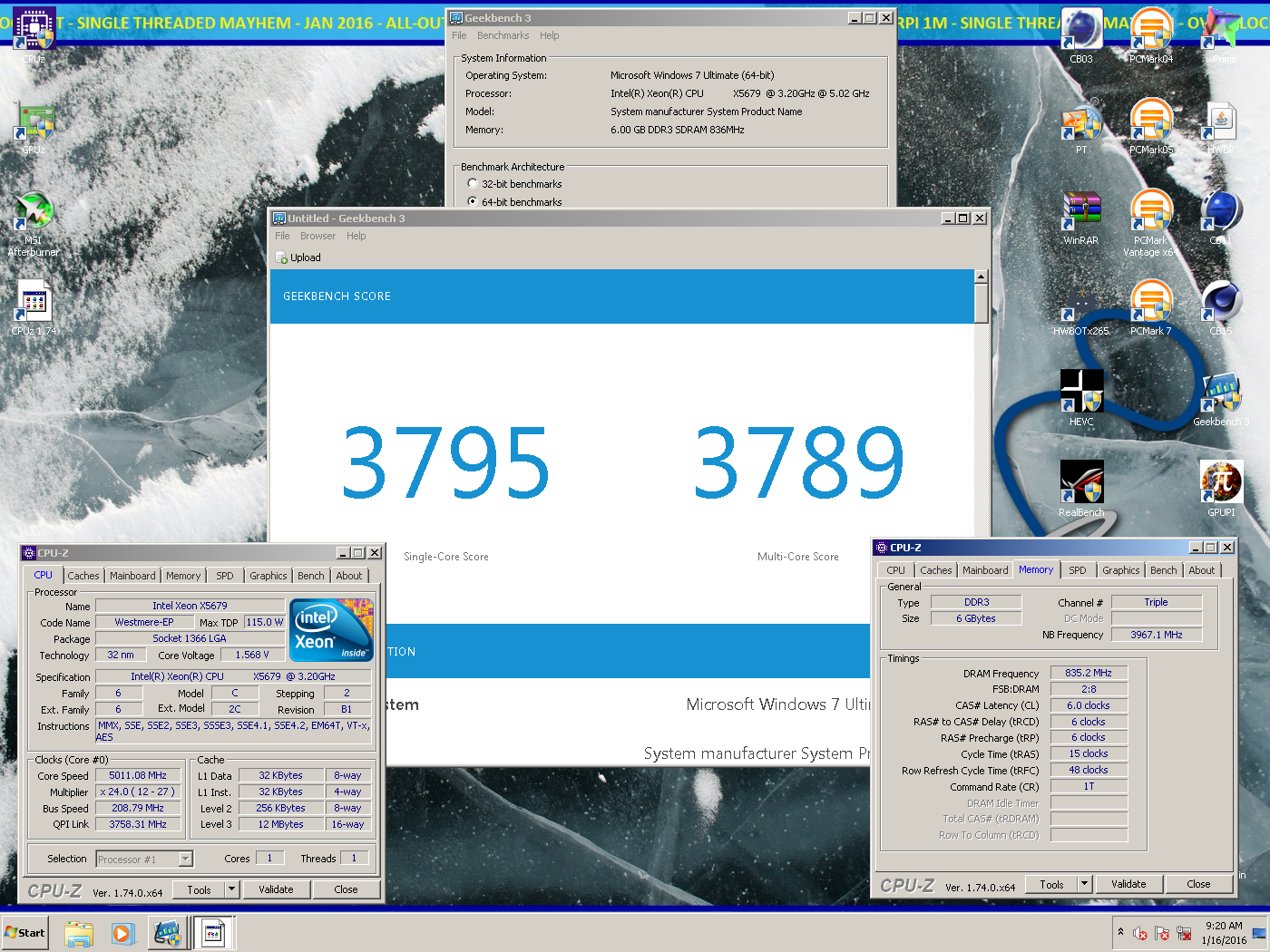Select the CPUz 1.74 desktop icon
Image resolution: width=1270 pixels, height=952 pixels.
(x=34, y=306)
